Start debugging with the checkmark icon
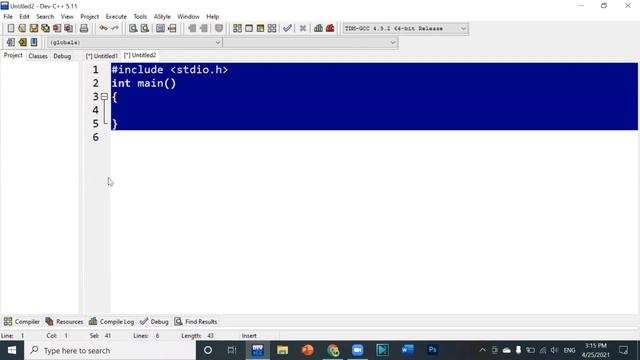The width and height of the screenshot is (640, 360). (x=287, y=28)
